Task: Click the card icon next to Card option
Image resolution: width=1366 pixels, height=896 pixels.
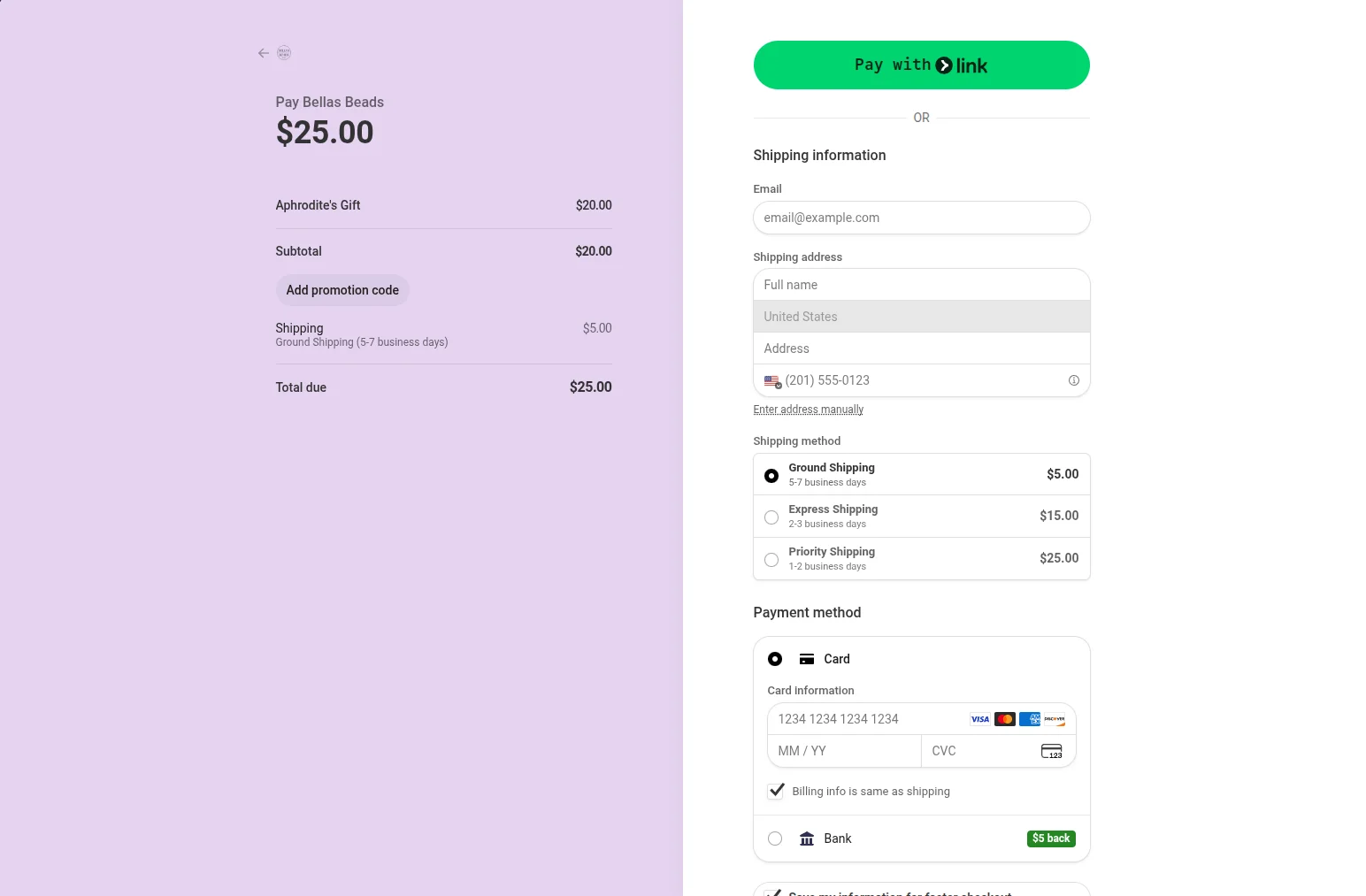Action: (x=806, y=659)
